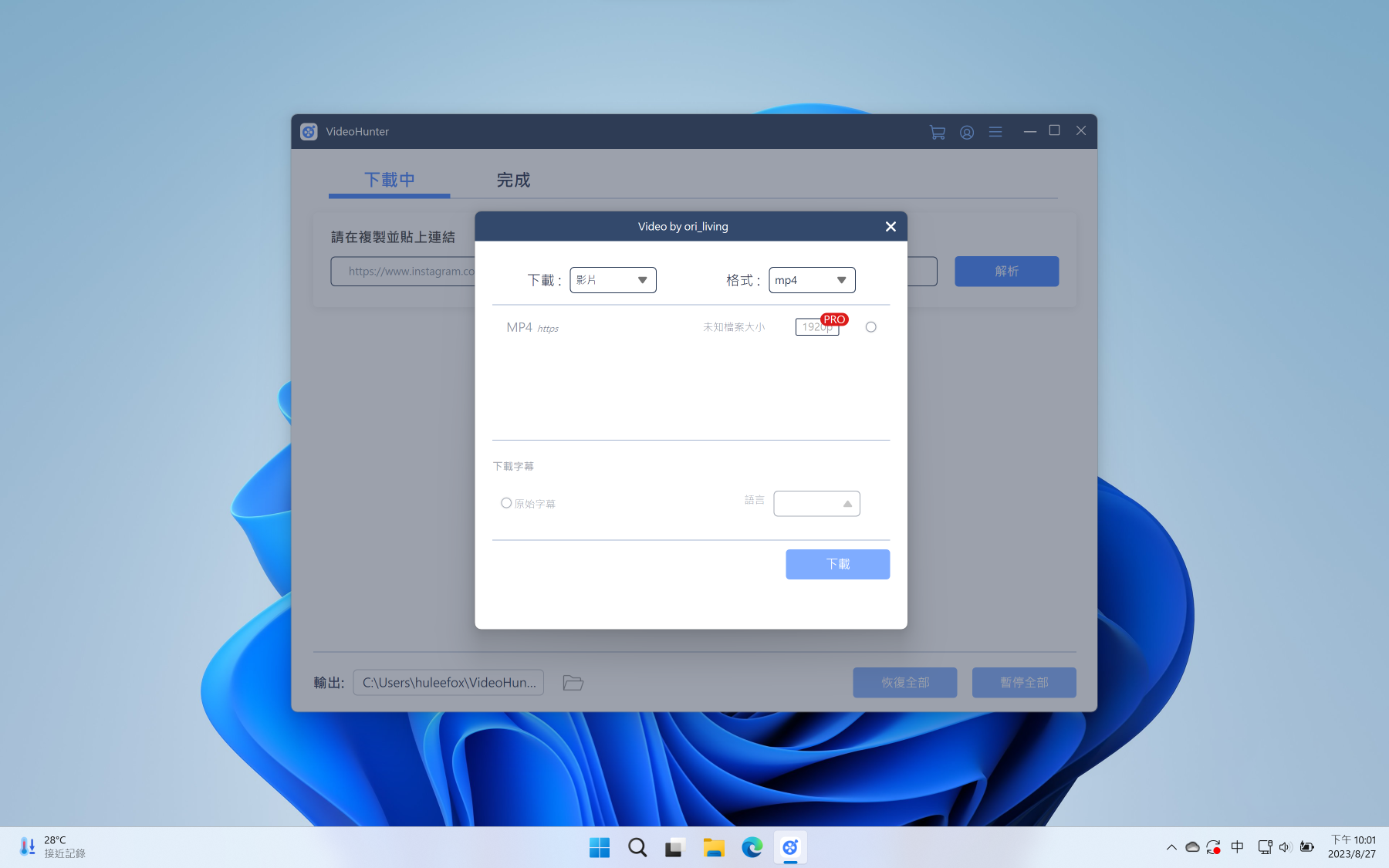Image resolution: width=1389 pixels, height=868 pixels.
Task: Select the MP4 1920p quality radio button
Action: coord(870,327)
